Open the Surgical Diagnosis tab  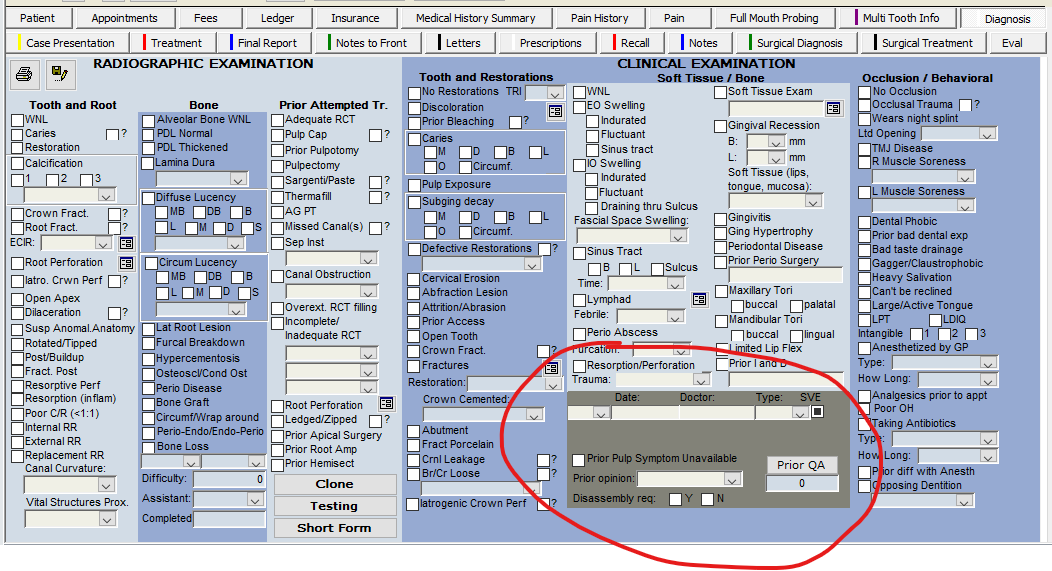coord(799,43)
